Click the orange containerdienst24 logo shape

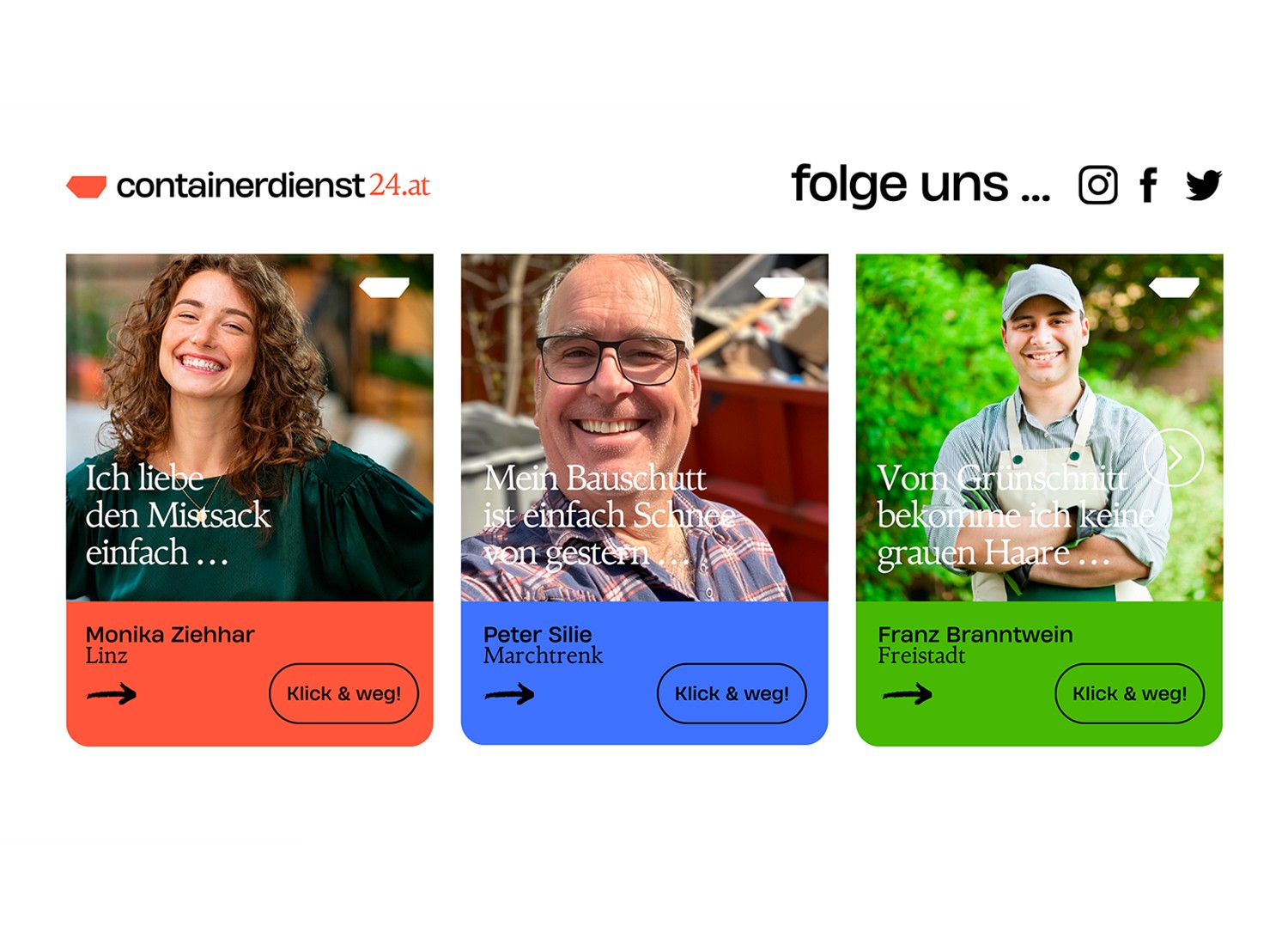tap(87, 186)
